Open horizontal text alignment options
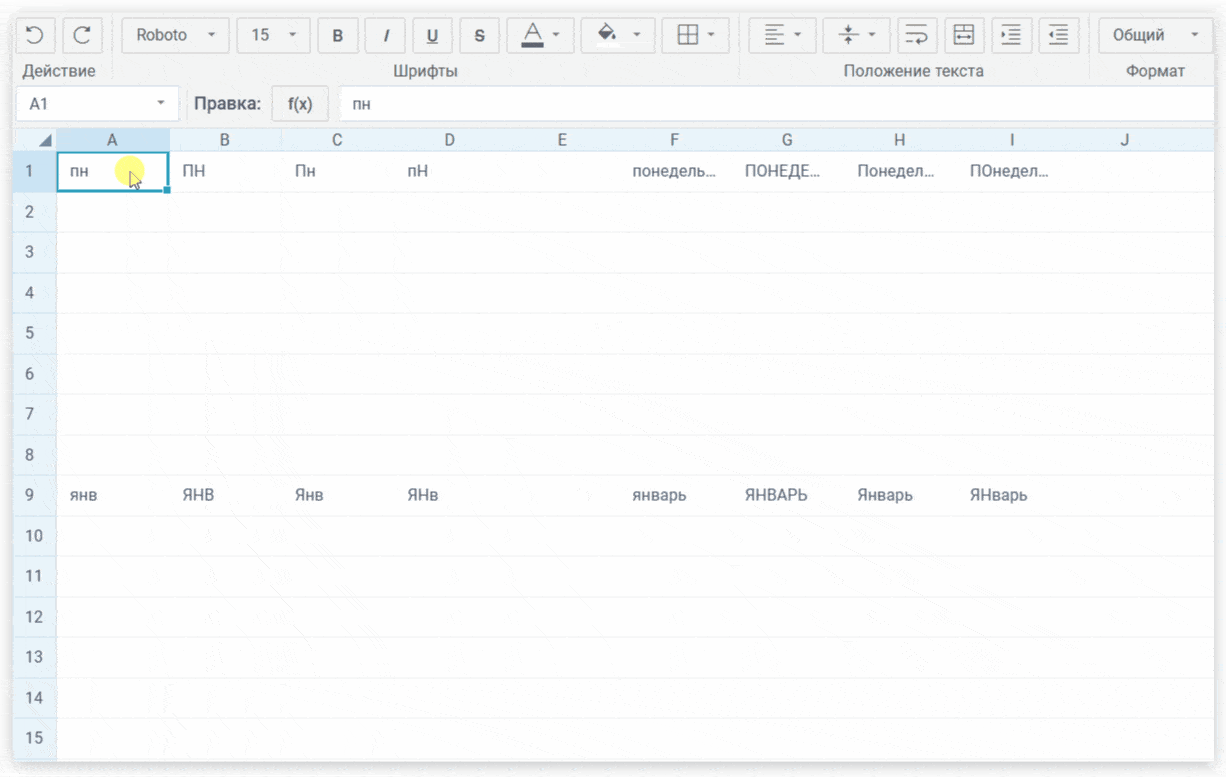The height and width of the screenshot is (777, 1226). point(782,36)
